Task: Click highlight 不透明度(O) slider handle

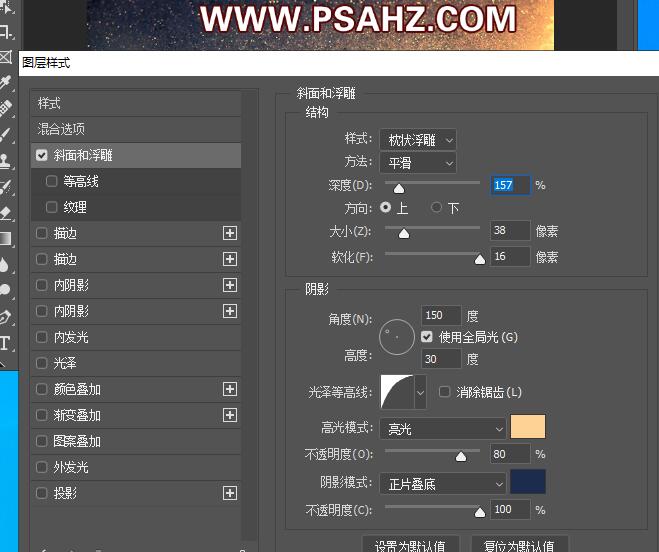Action: tap(461, 457)
